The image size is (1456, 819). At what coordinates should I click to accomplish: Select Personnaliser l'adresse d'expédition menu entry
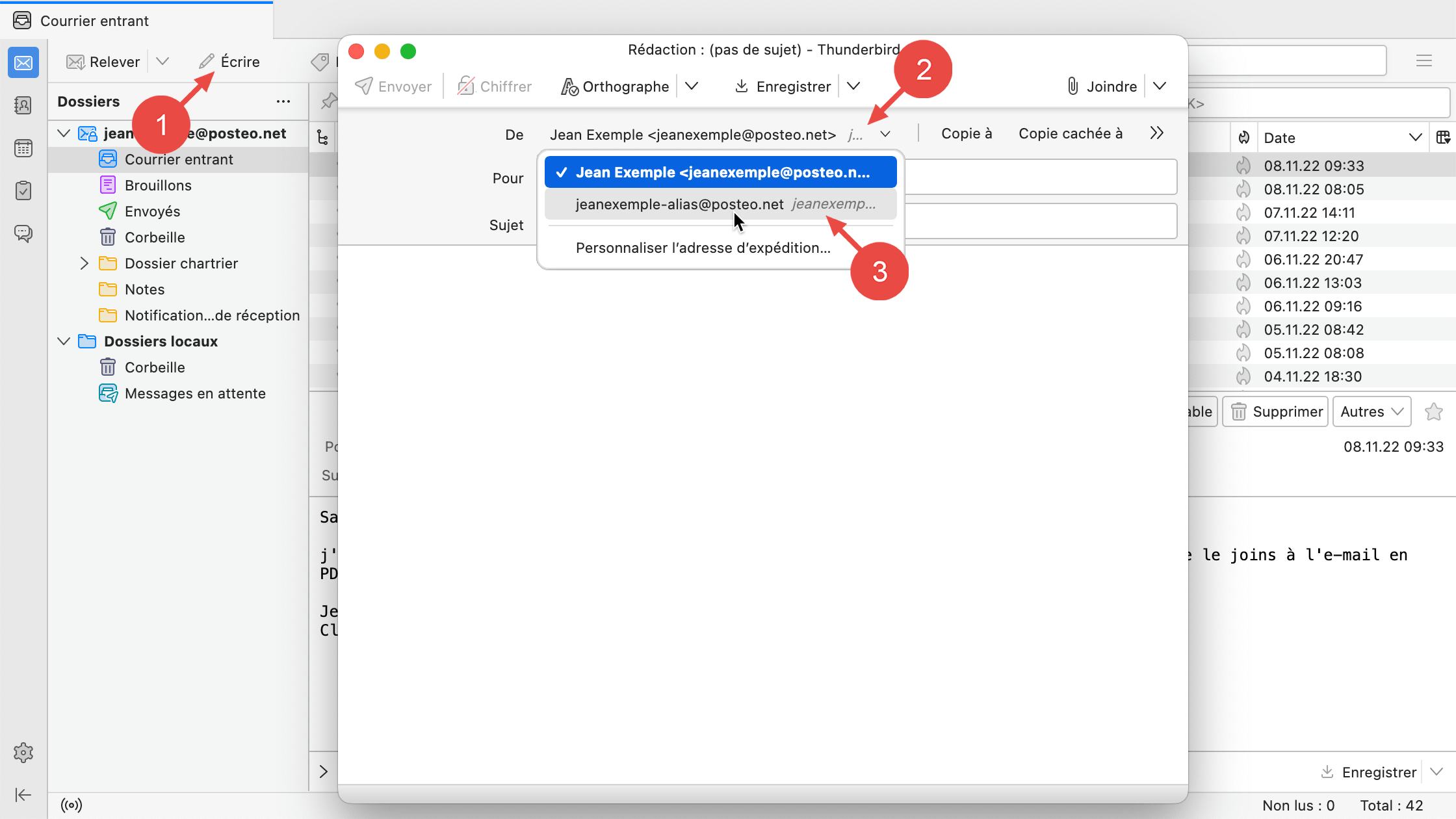click(703, 248)
